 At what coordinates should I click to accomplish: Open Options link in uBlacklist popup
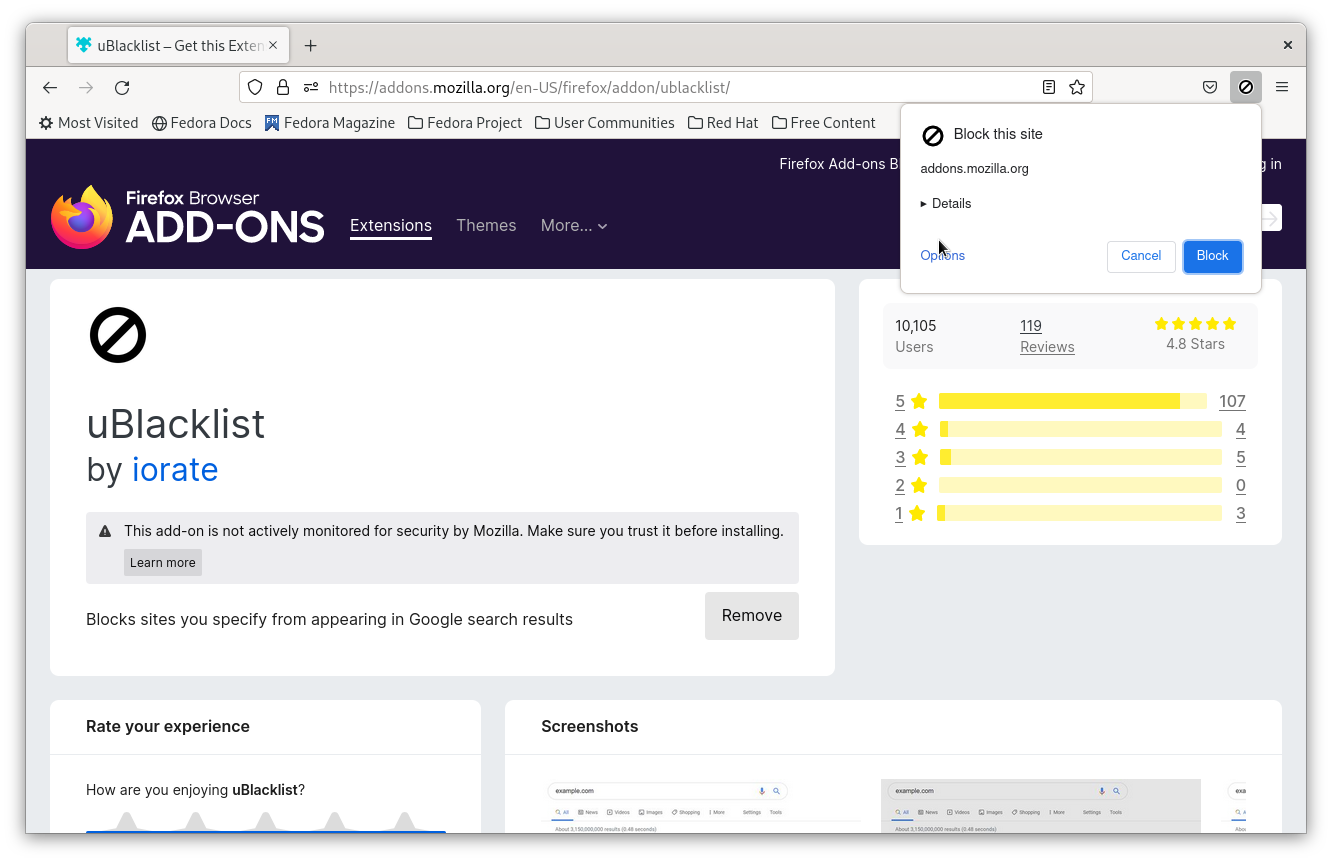[943, 255]
